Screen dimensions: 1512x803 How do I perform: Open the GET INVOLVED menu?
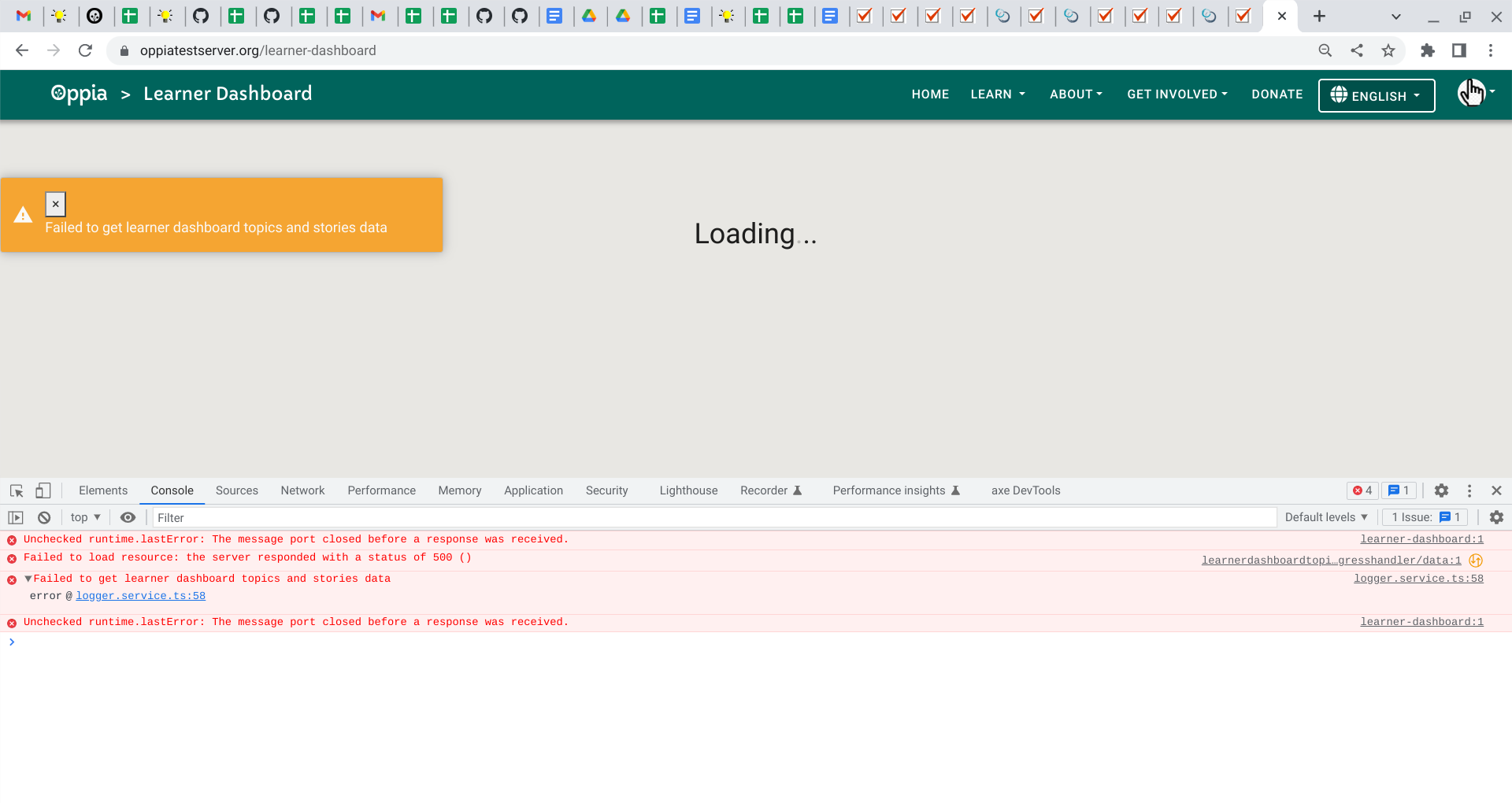(x=1177, y=94)
